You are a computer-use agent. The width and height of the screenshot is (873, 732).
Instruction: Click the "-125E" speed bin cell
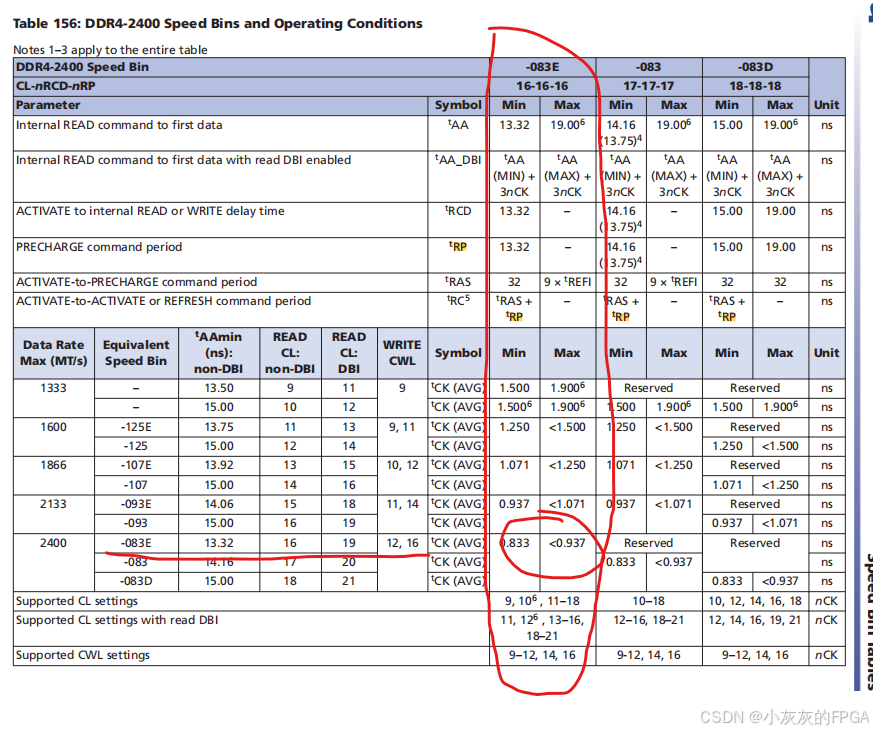[136, 427]
